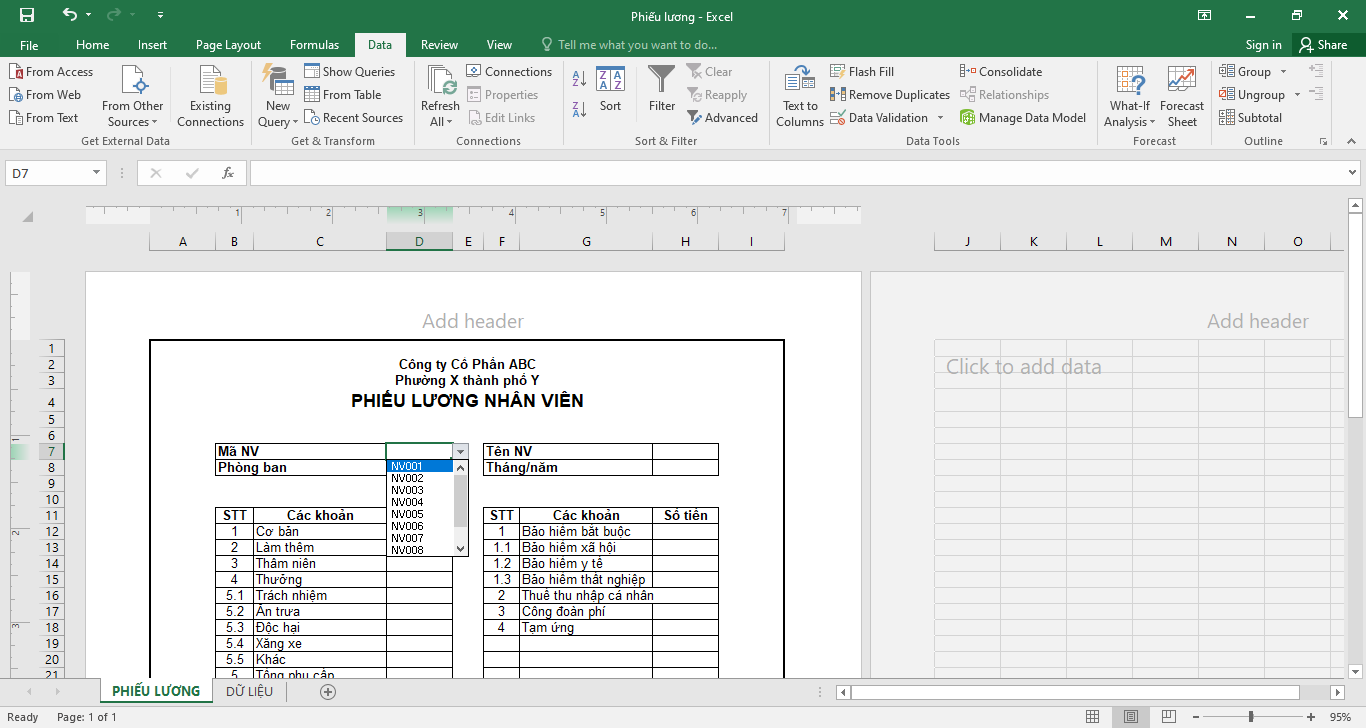The image size is (1366, 728).
Task: Click the Subtotal command
Action: tap(1250, 118)
